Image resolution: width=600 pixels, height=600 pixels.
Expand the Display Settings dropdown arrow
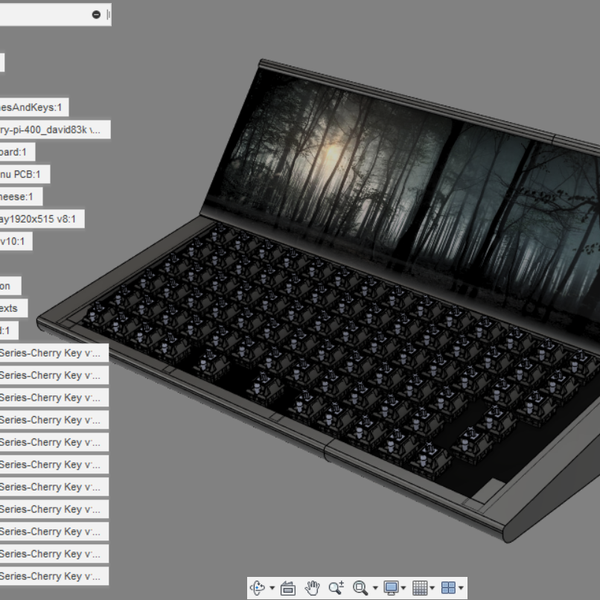[404, 589]
